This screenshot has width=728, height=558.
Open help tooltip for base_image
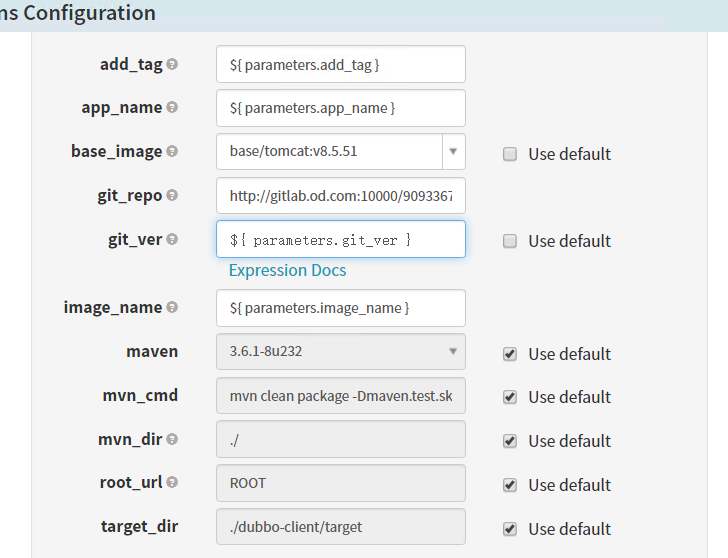click(172, 152)
